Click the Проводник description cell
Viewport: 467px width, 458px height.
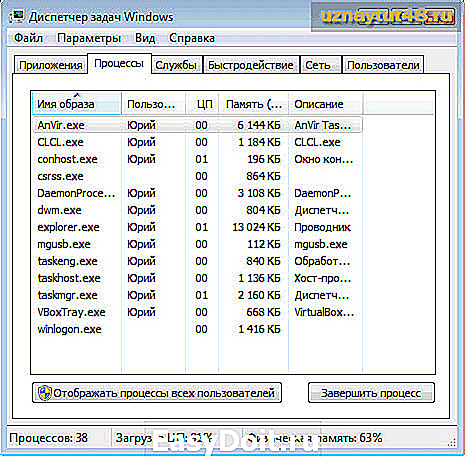(322, 227)
